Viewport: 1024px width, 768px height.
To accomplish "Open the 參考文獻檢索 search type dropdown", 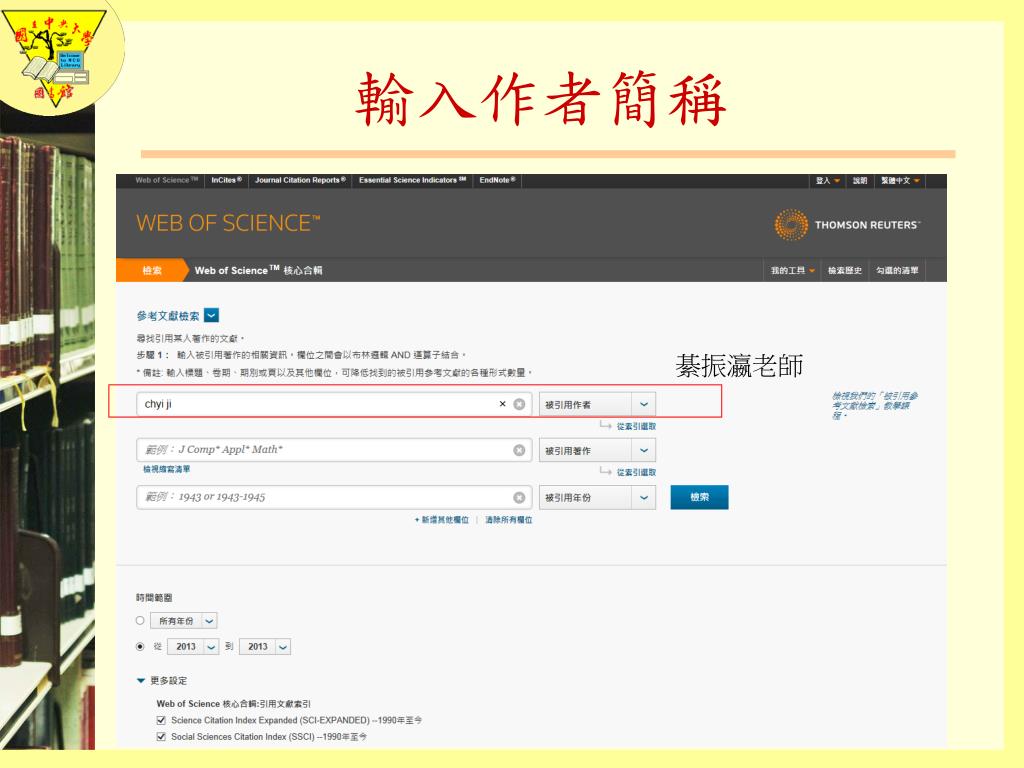I will (x=211, y=315).
